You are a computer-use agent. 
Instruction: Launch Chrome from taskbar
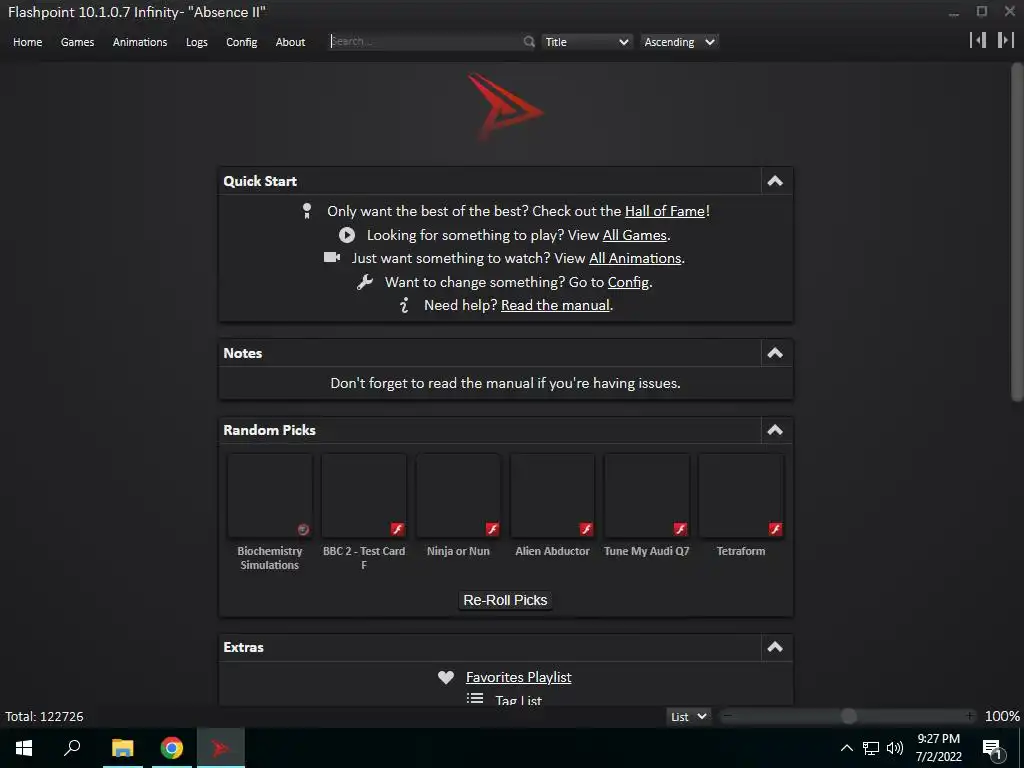tap(172, 748)
